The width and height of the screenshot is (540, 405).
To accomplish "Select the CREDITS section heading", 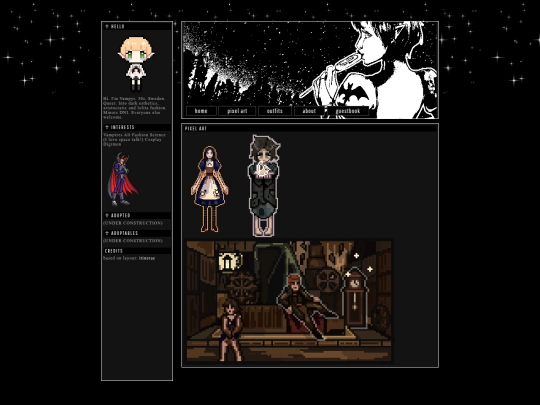I will point(114,251).
